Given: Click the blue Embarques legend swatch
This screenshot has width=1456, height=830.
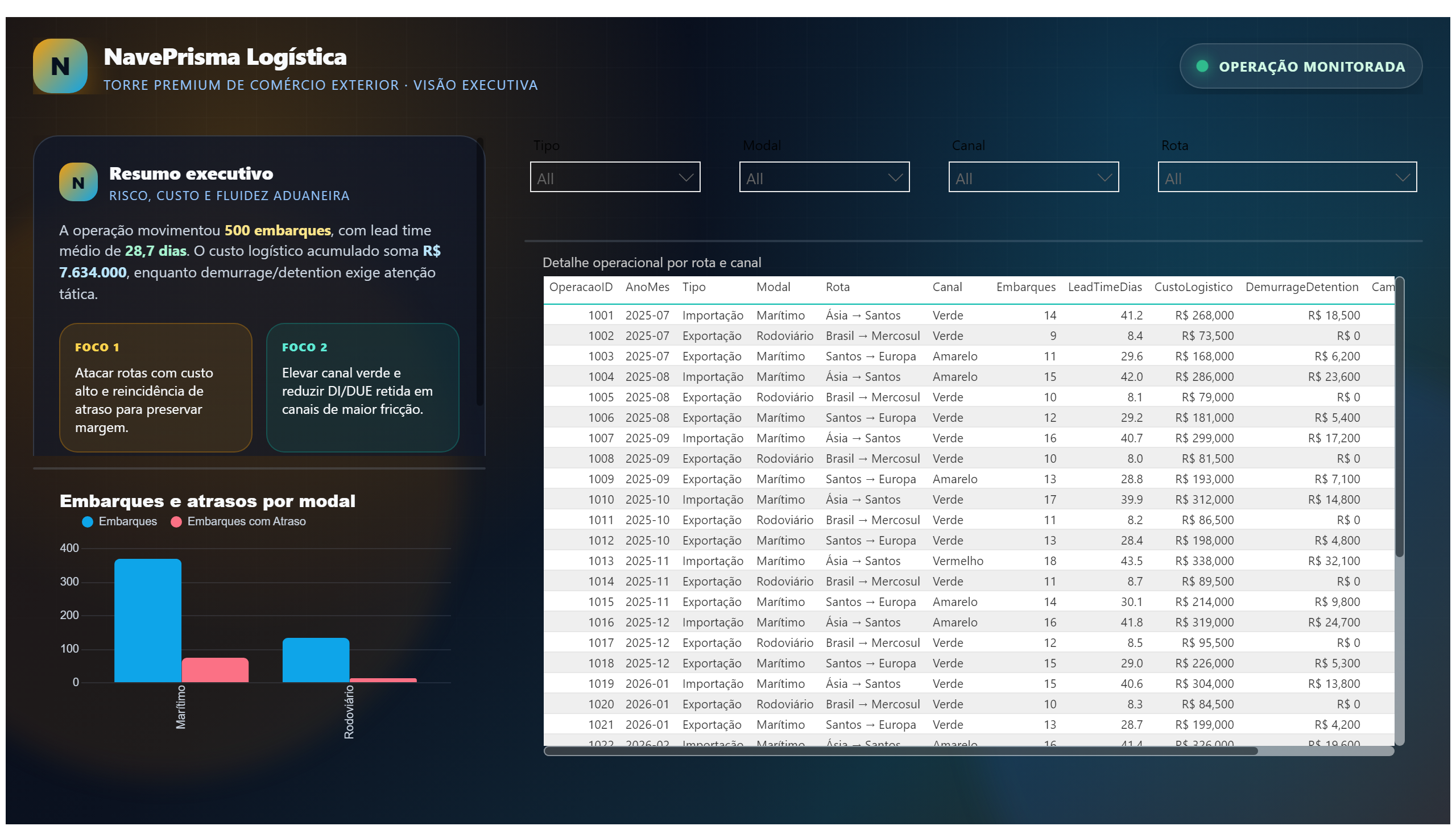Looking at the screenshot, I should coord(87,522).
